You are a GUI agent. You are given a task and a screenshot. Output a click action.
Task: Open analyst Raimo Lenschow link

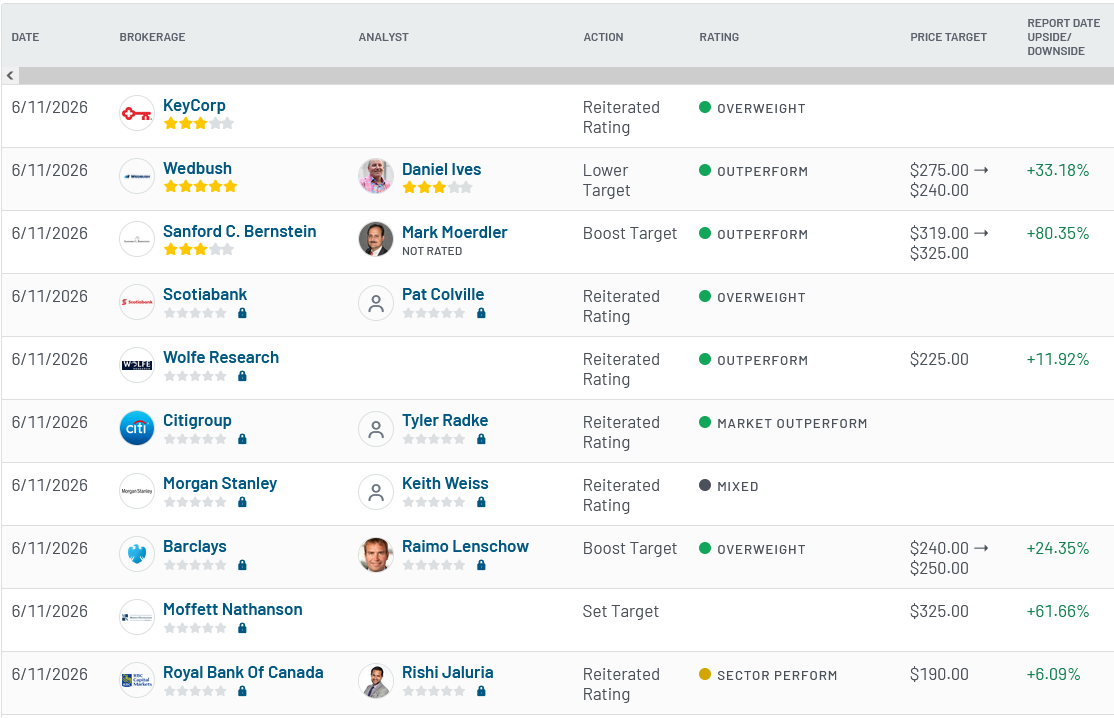pyautogui.click(x=465, y=546)
